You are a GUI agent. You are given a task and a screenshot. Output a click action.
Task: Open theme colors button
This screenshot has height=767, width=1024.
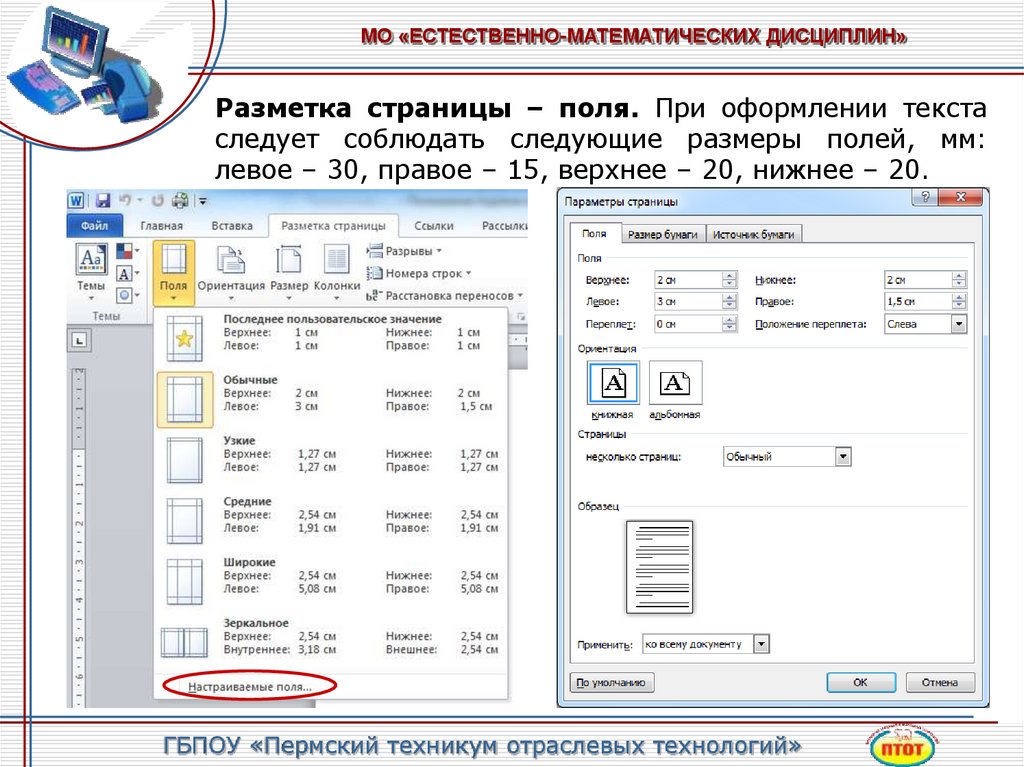click(127, 252)
